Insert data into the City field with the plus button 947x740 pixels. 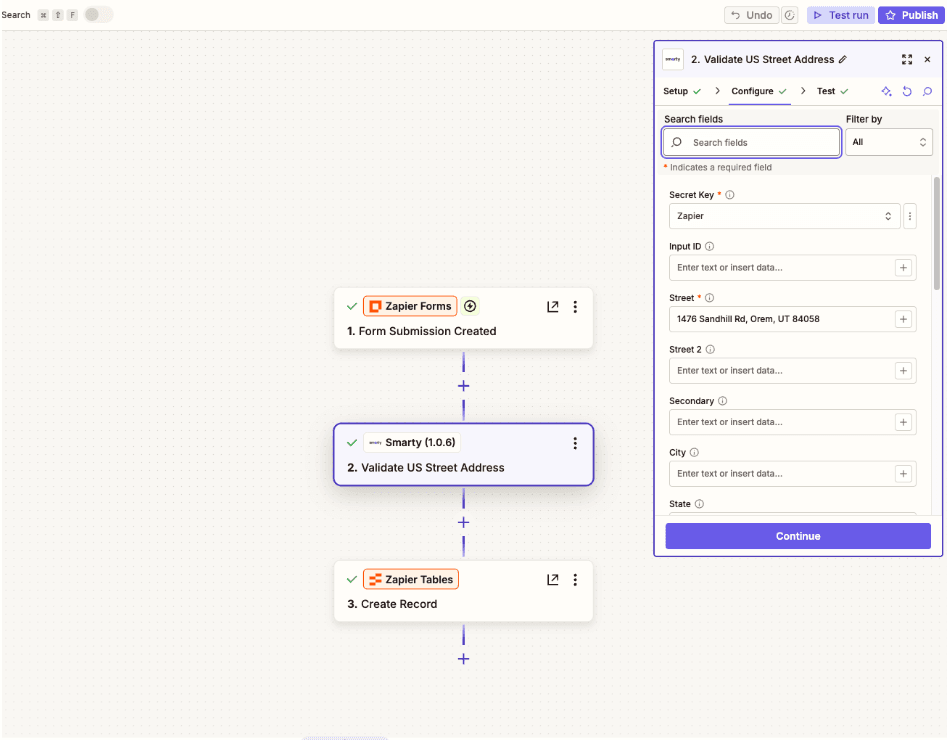coord(903,474)
